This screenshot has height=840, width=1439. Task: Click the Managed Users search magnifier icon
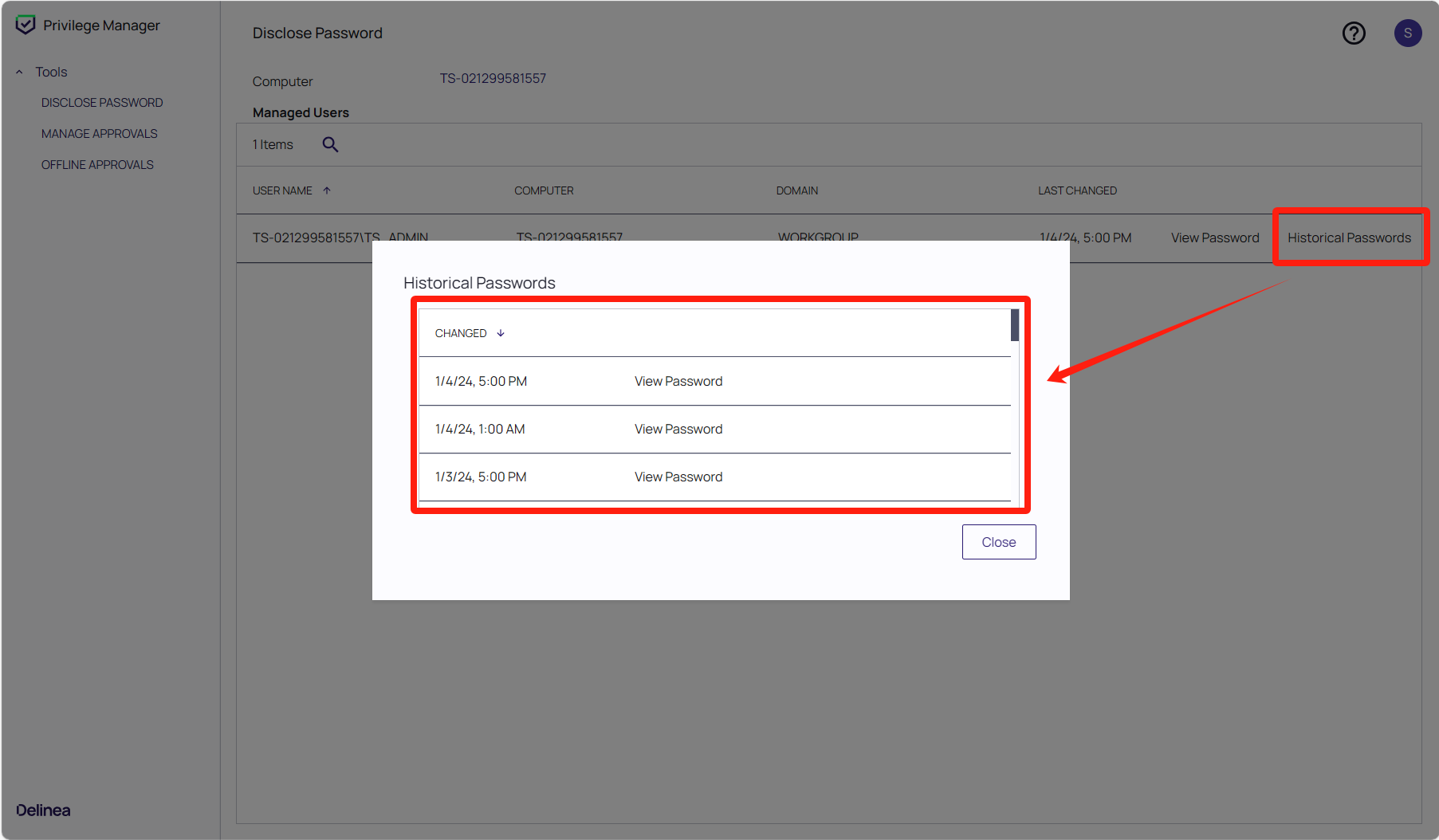[x=330, y=144]
